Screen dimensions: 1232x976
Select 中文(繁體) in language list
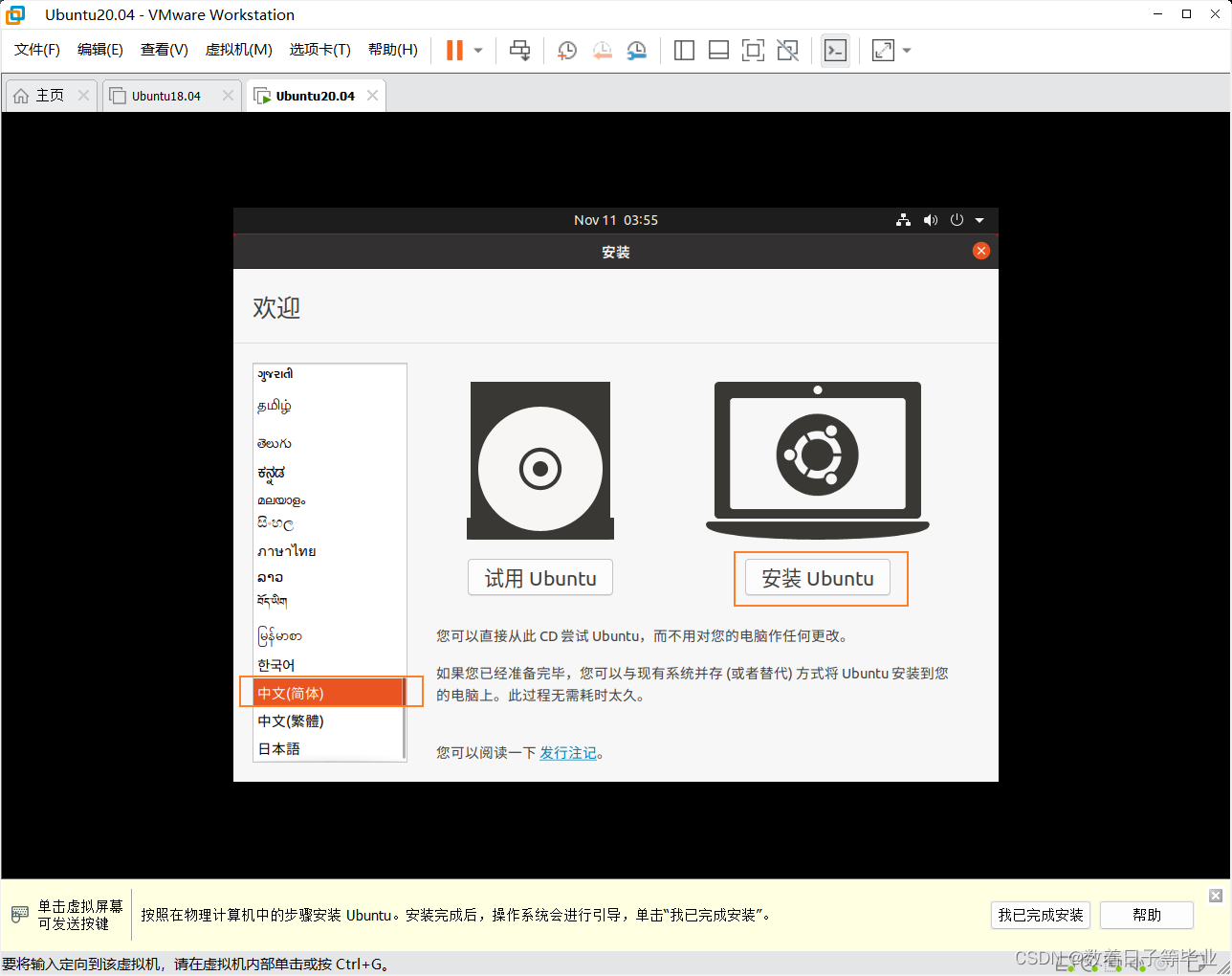tap(328, 721)
